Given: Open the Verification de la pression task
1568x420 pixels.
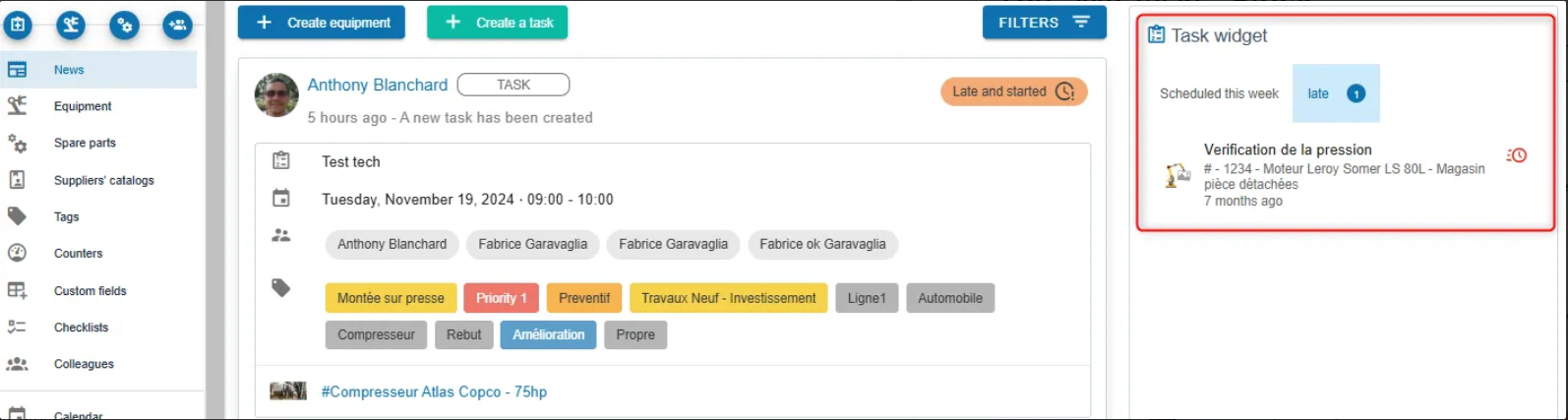Looking at the screenshot, I should click(1287, 150).
